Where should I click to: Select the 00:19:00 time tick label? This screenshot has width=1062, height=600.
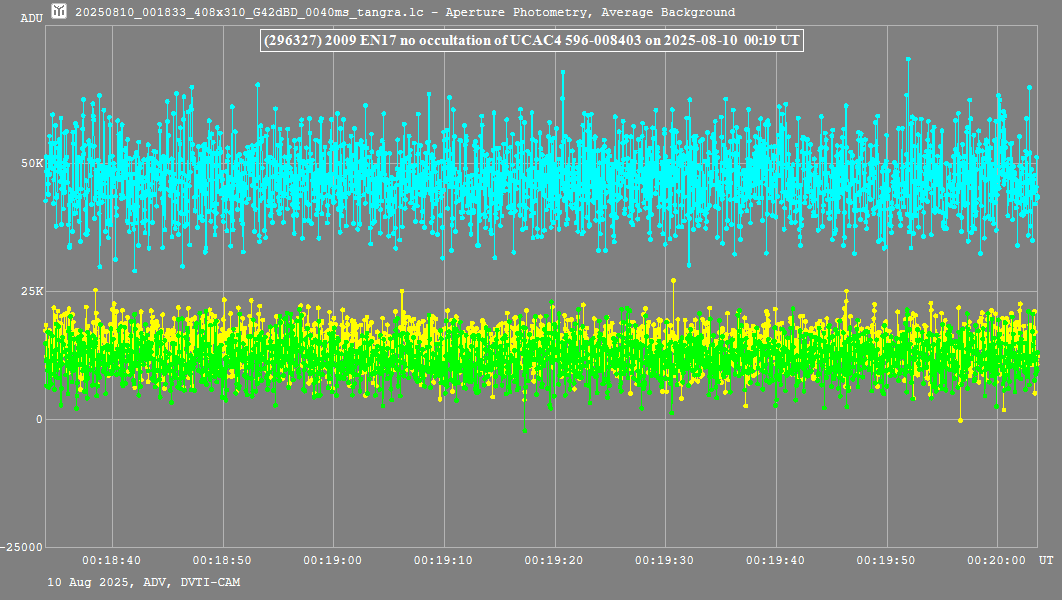[x=332, y=562]
